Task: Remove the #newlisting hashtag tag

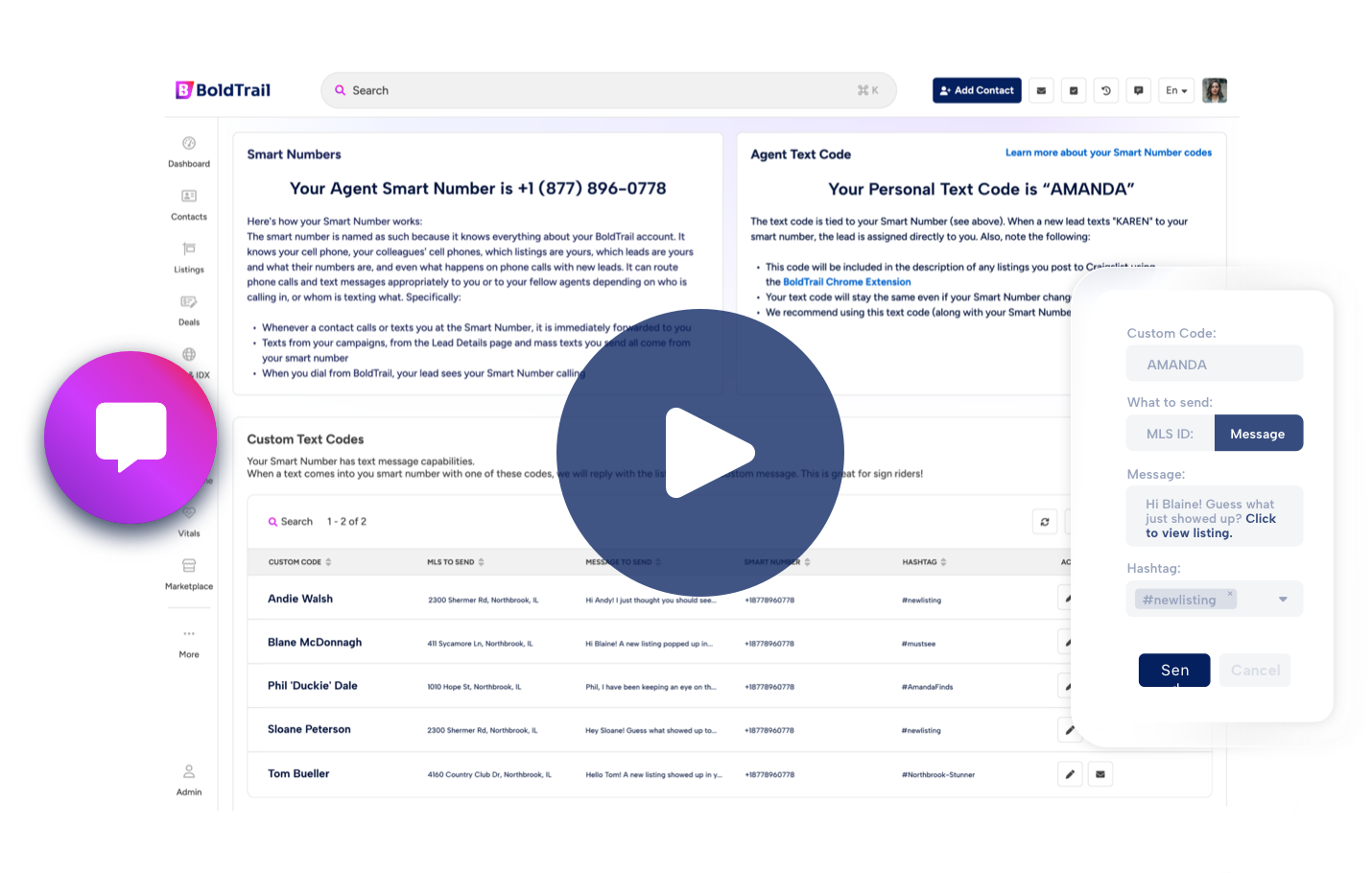Action: (x=1230, y=593)
